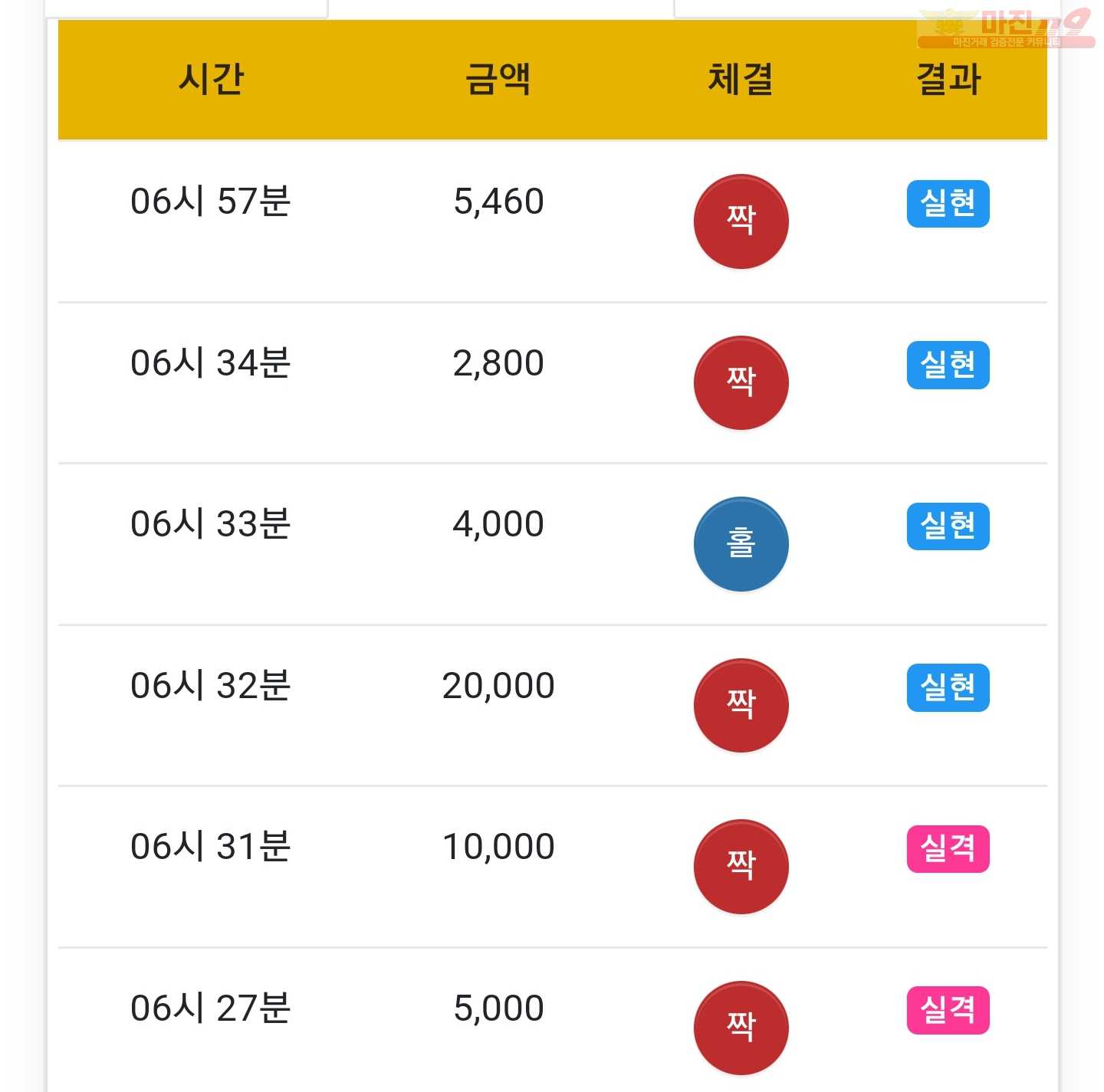The width and height of the screenshot is (1104, 1092).
Task: Click 실현 result tag for 06시 32분
Action: click(x=948, y=687)
